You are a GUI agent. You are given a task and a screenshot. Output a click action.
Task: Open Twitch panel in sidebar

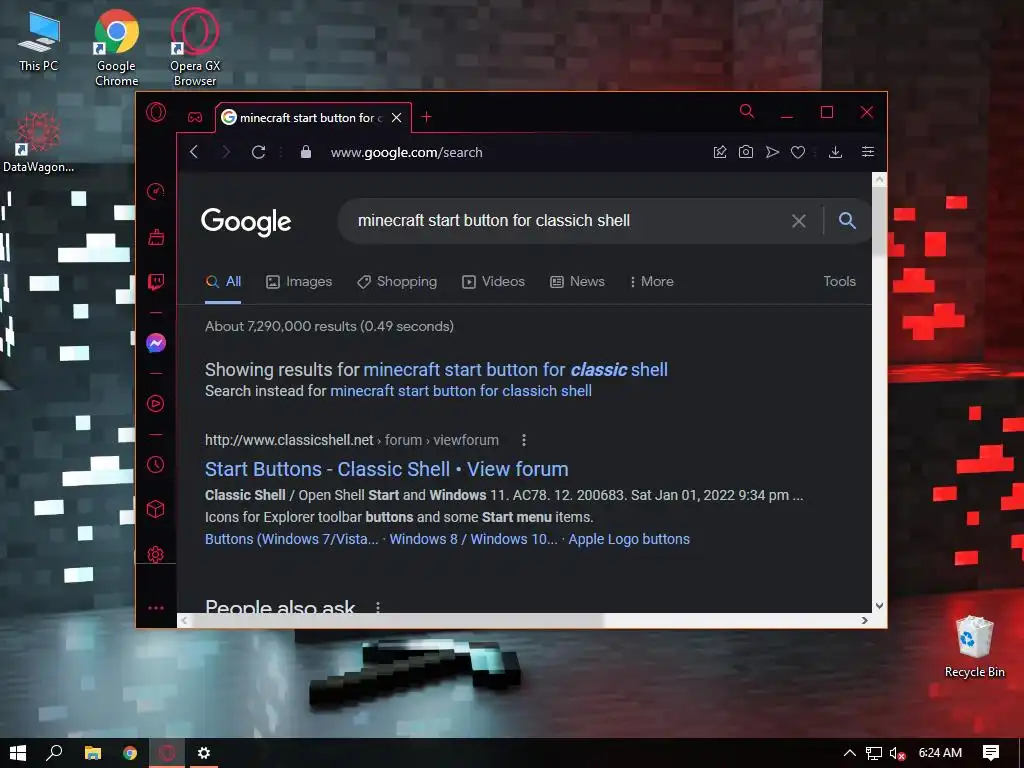155,282
